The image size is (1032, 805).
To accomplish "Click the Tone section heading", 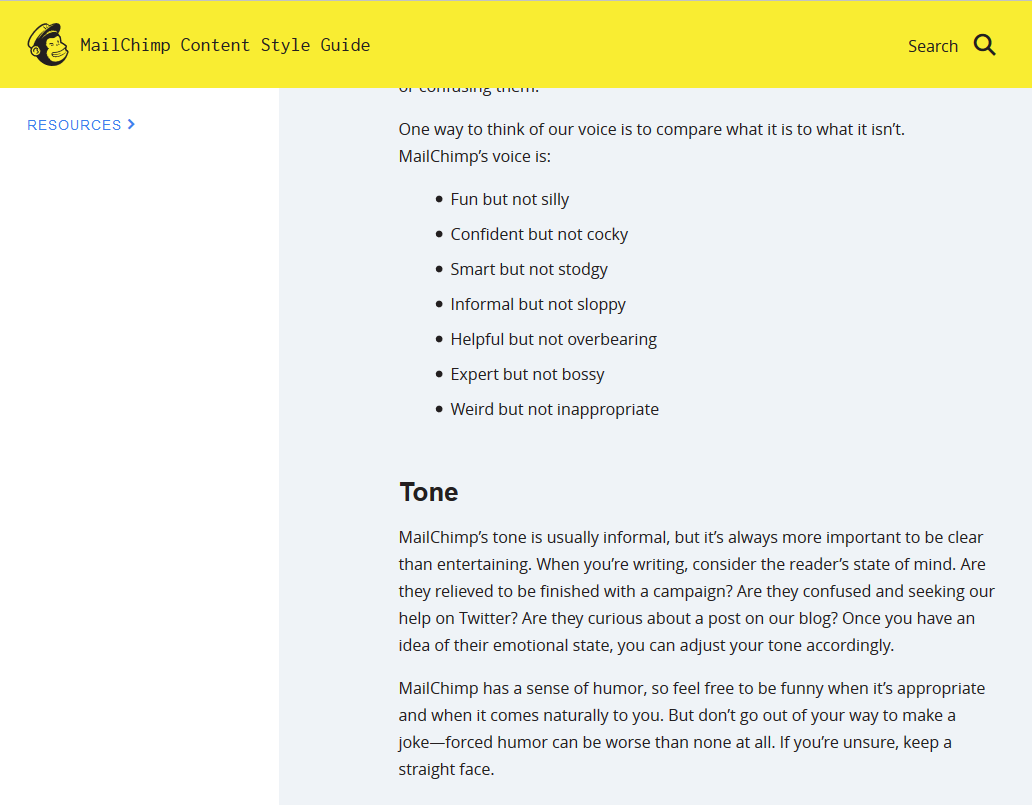I will tap(428, 492).
